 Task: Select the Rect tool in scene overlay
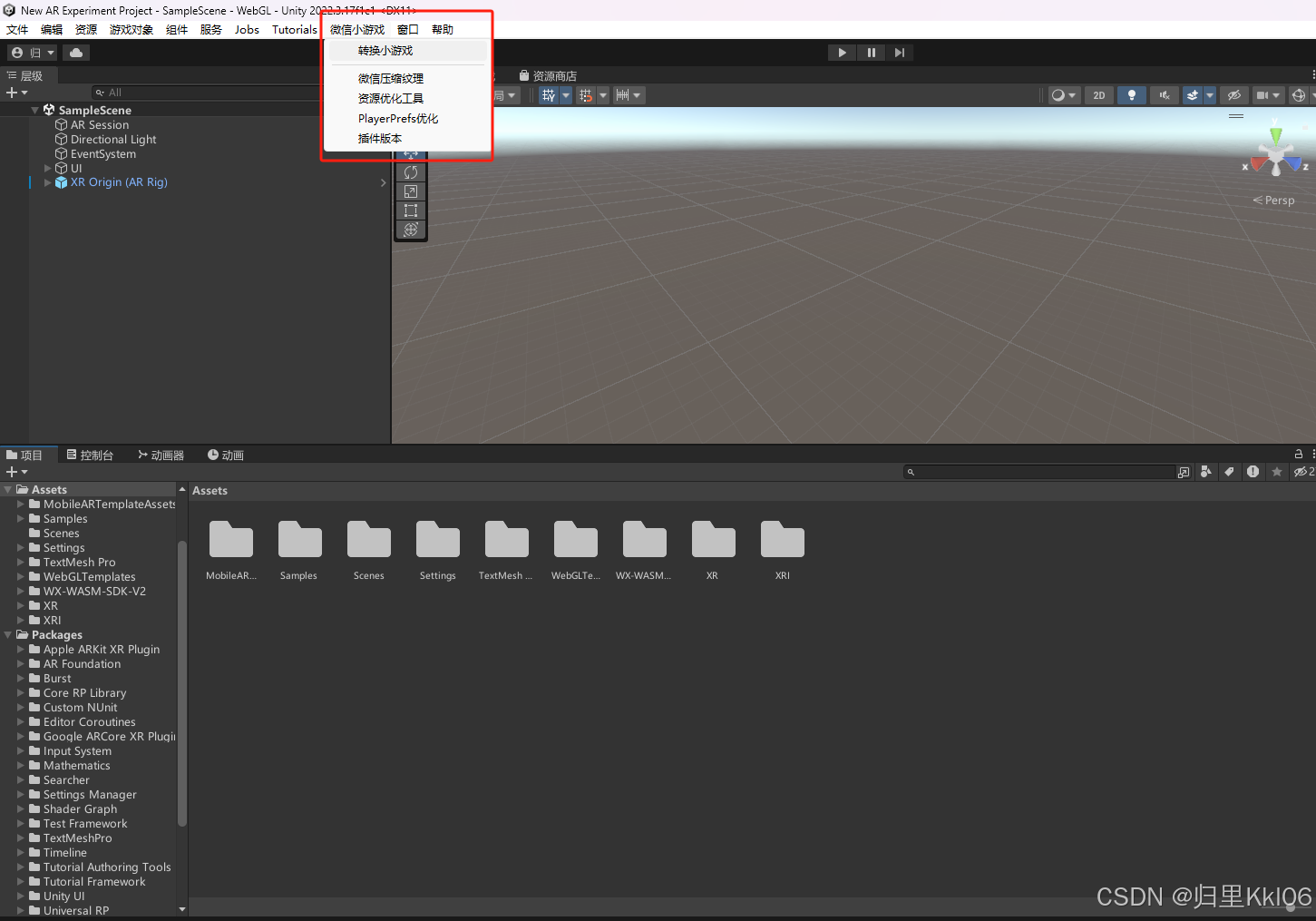click(411, 211)
